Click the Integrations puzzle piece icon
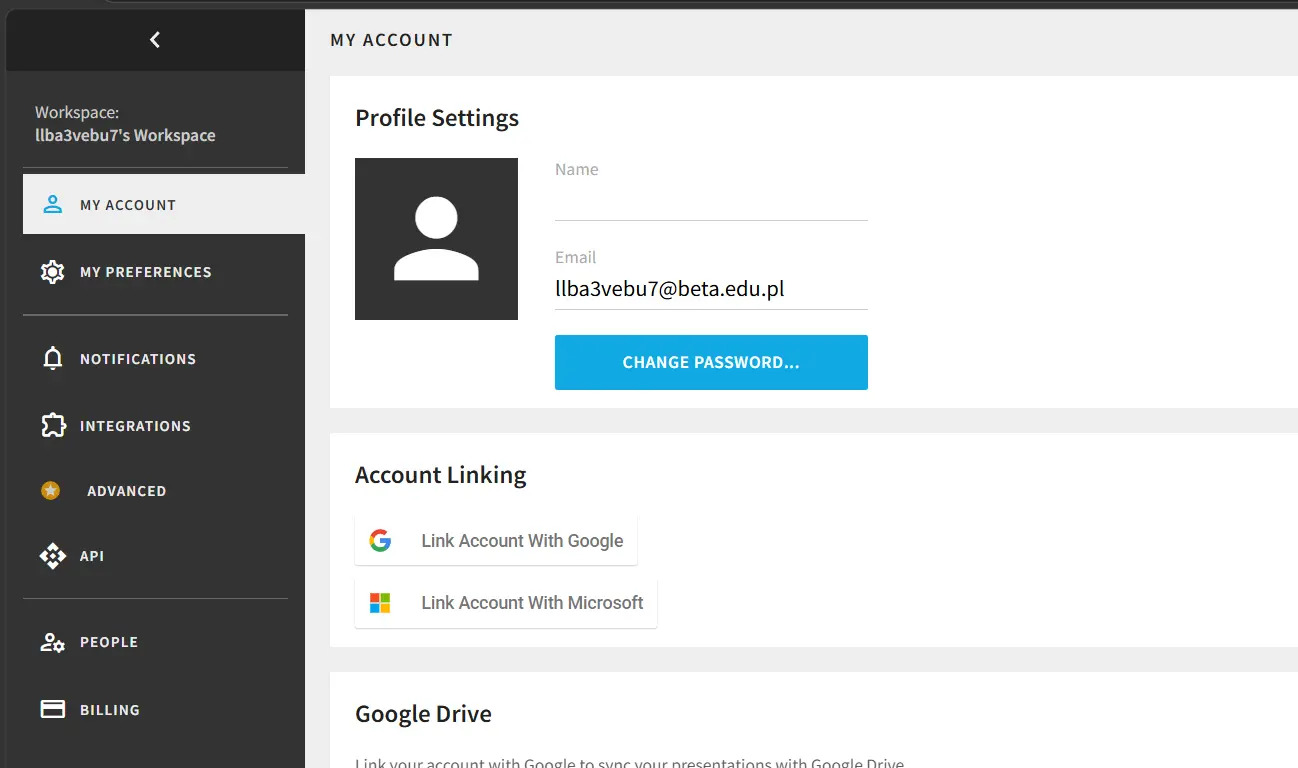This screenshot has height=768, width=1298. point(53,426)
